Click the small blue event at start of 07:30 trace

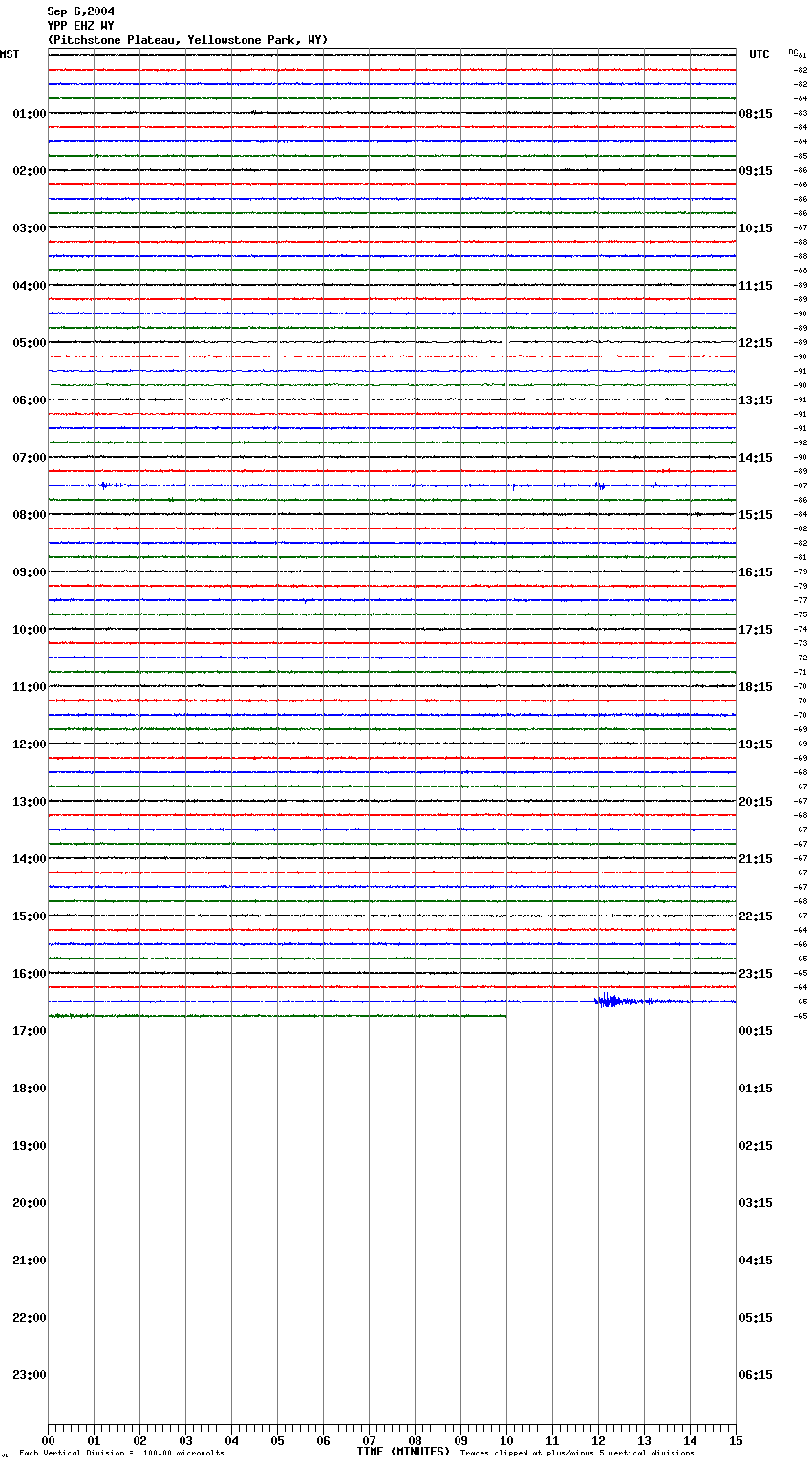coord(106,485)
